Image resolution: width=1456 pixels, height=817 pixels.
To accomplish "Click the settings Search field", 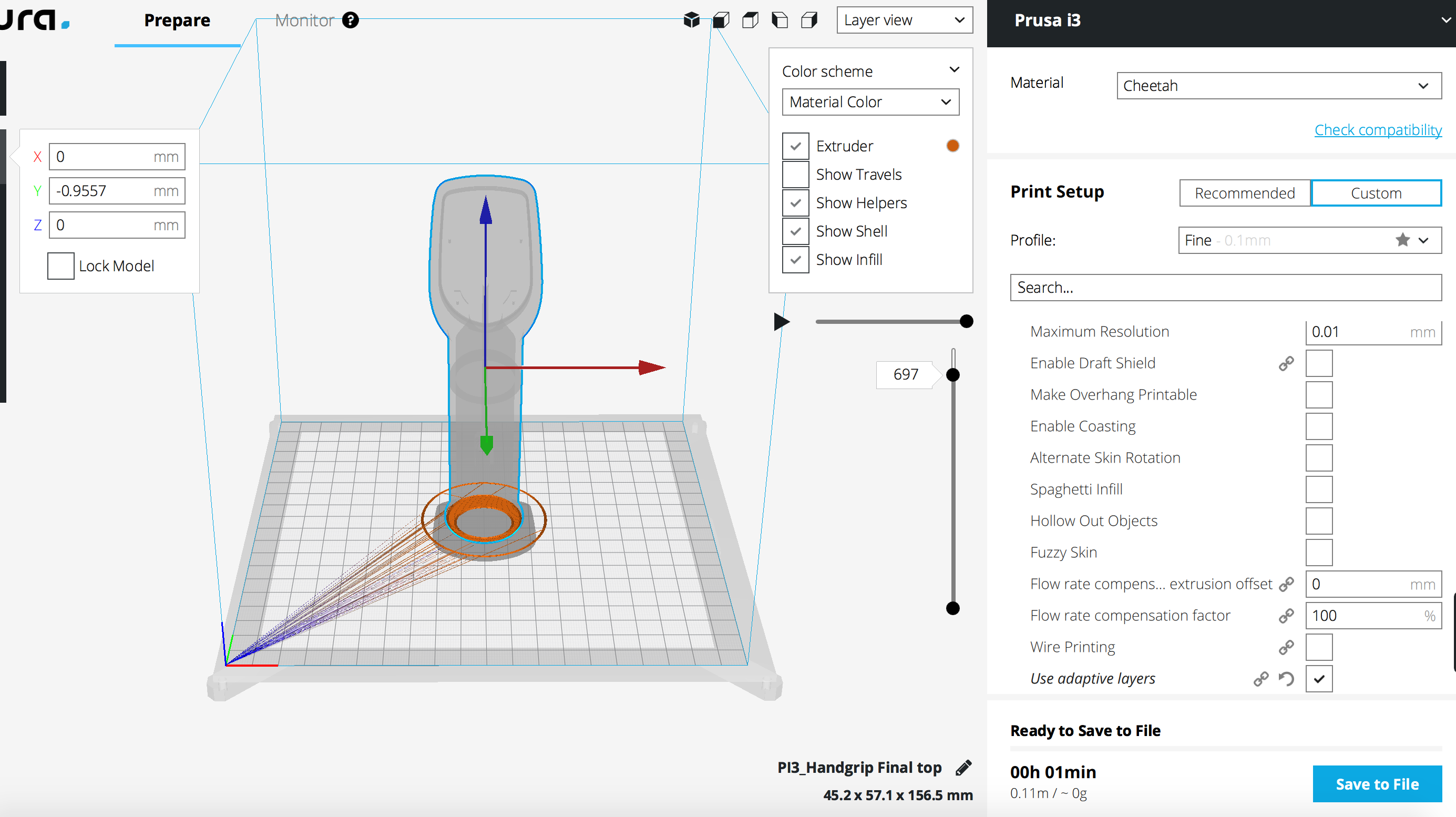I will coord(1225,288).
